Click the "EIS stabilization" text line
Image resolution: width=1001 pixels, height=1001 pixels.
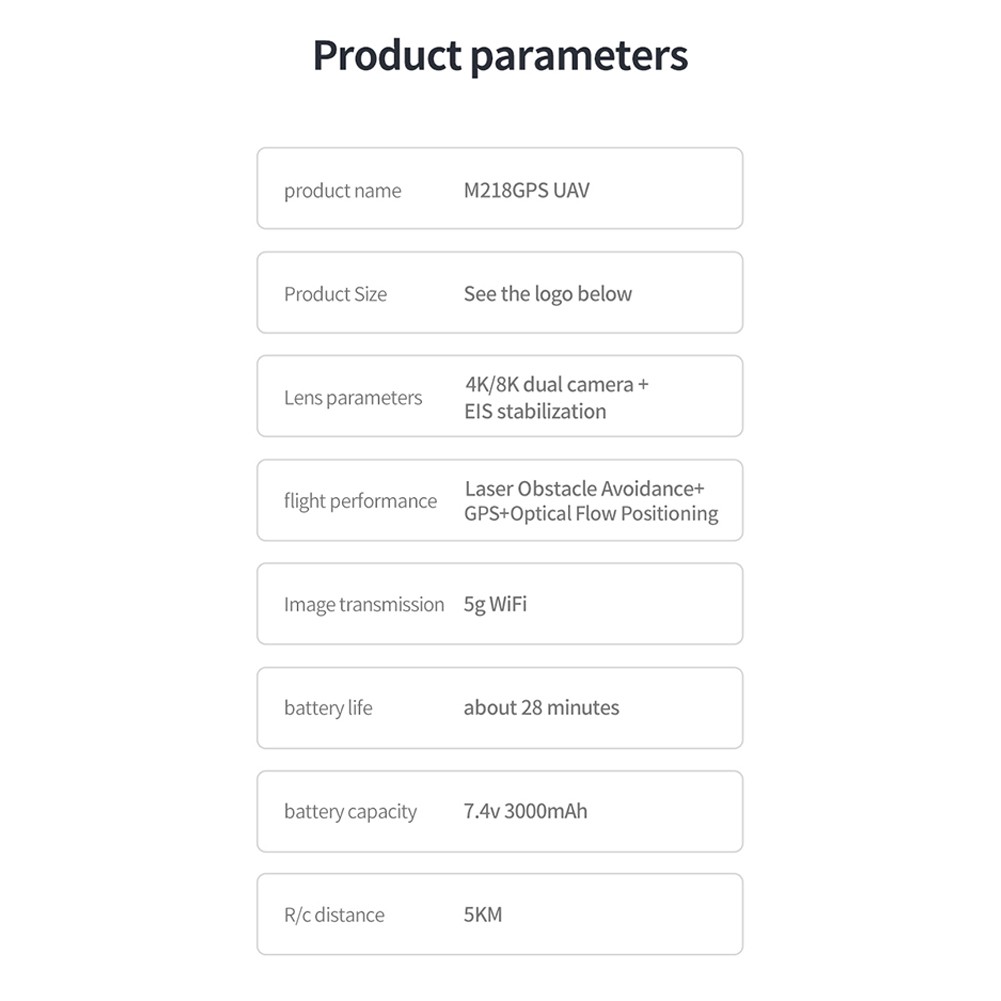click(x=535, y=411)
